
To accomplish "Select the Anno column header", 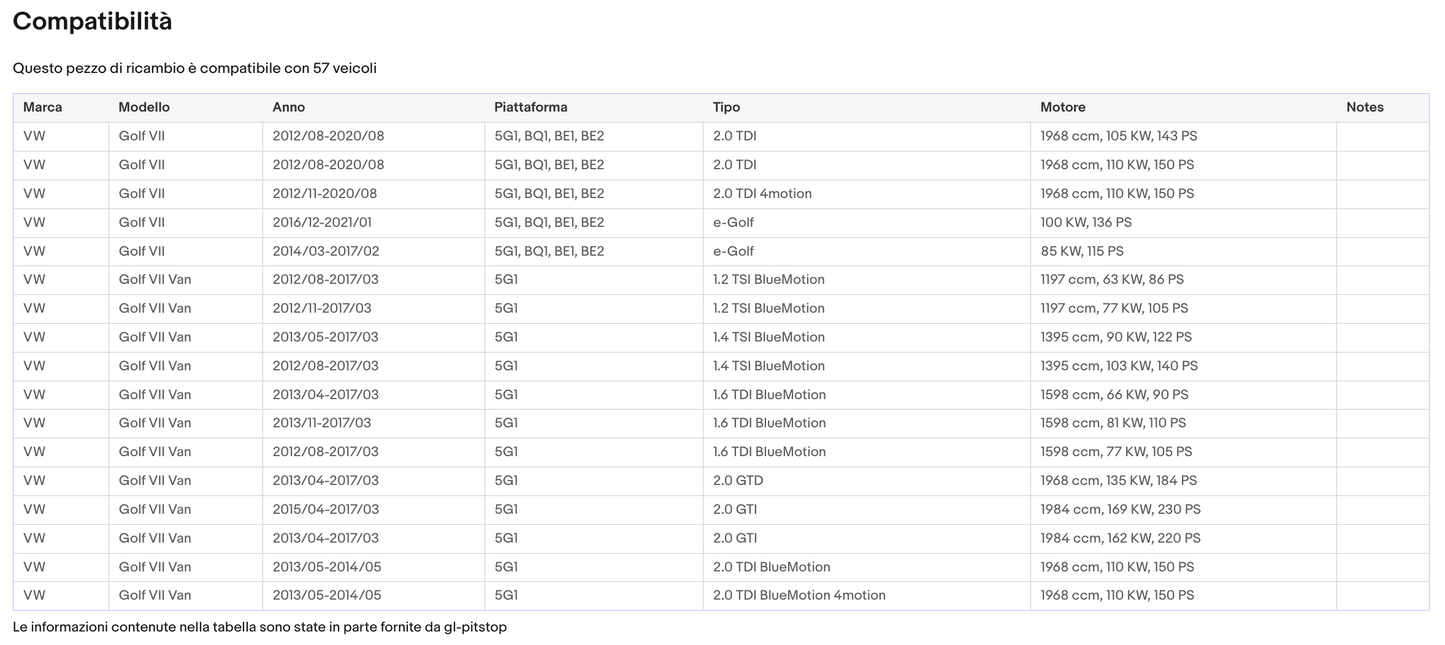I will [x=288, y=107].
